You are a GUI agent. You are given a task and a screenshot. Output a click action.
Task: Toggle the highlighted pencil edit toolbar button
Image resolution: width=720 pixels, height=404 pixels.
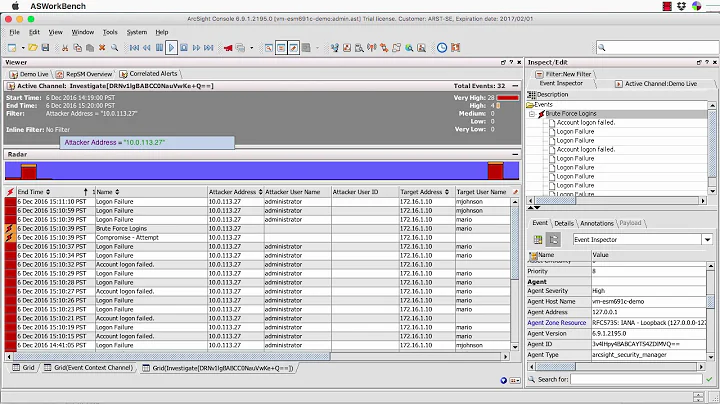point(293,48)
